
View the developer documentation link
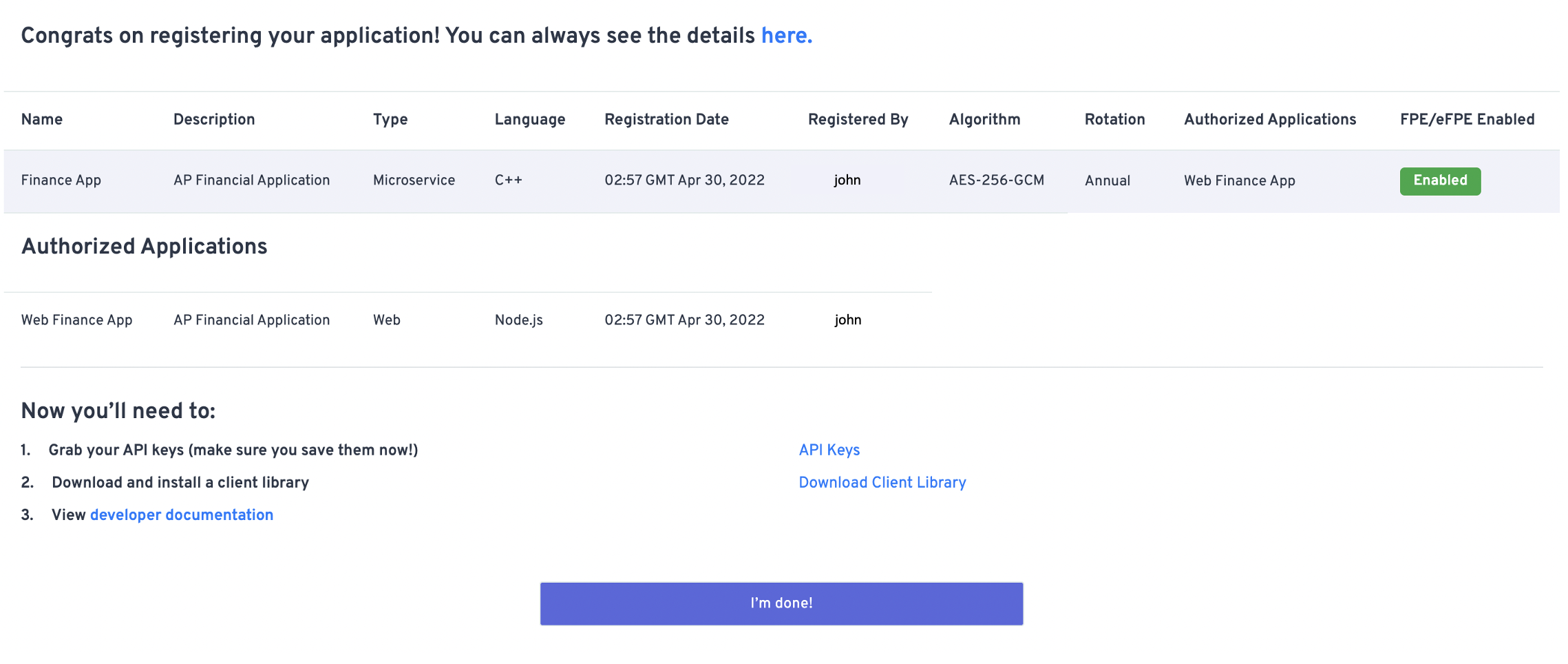(182, 515)
